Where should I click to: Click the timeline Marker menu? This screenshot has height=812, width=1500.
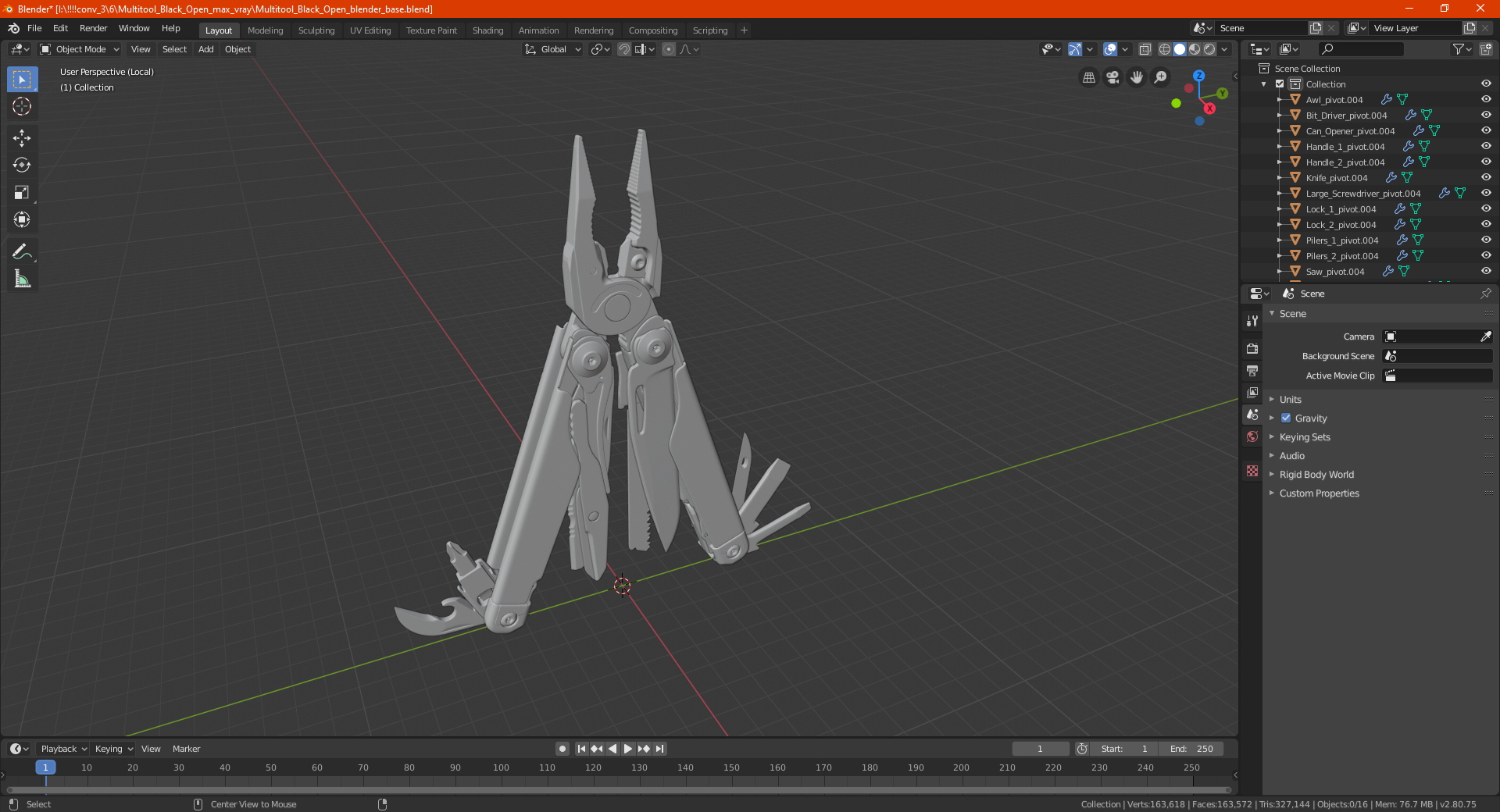[x=186, y=749]
